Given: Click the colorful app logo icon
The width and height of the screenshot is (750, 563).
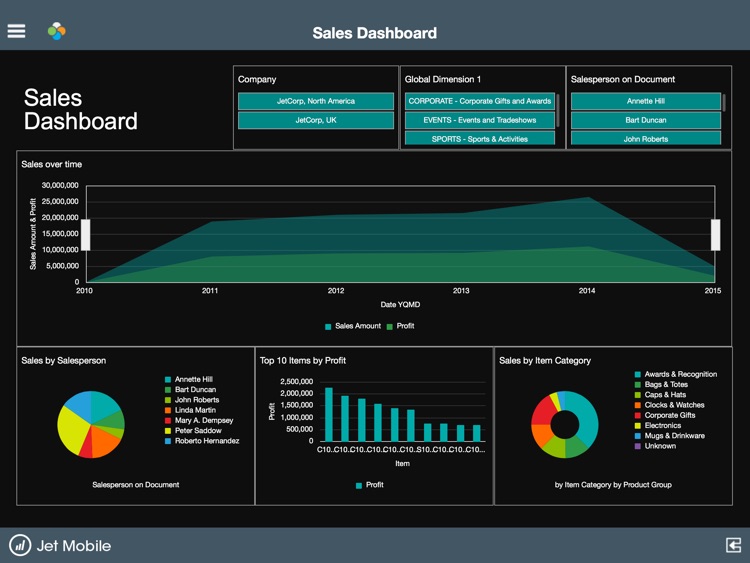Looking at the screenshot, I should pyautogui.click(x=56, y=31).
